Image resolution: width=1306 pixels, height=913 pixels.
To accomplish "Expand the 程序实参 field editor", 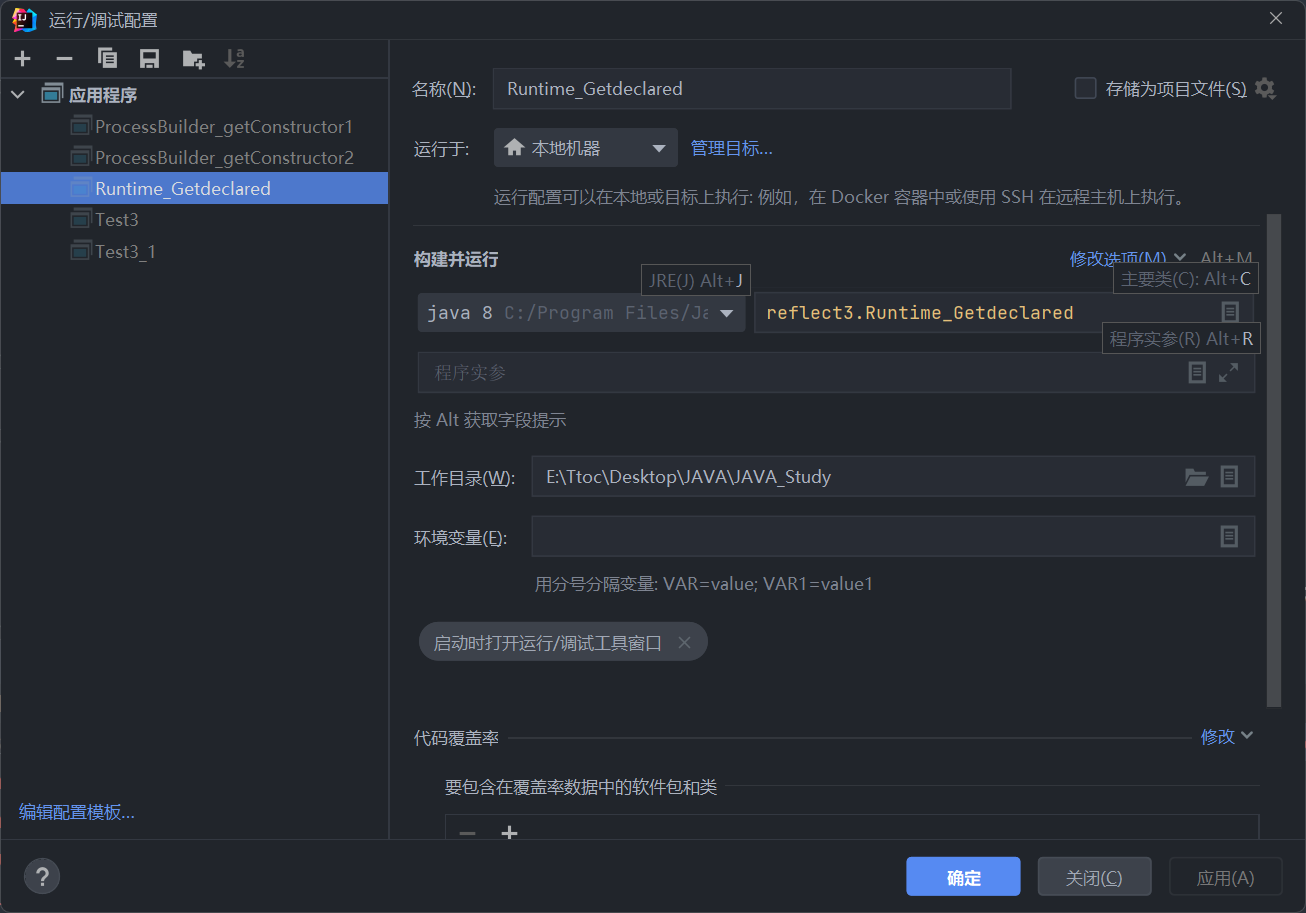I will pos(1229,372).
